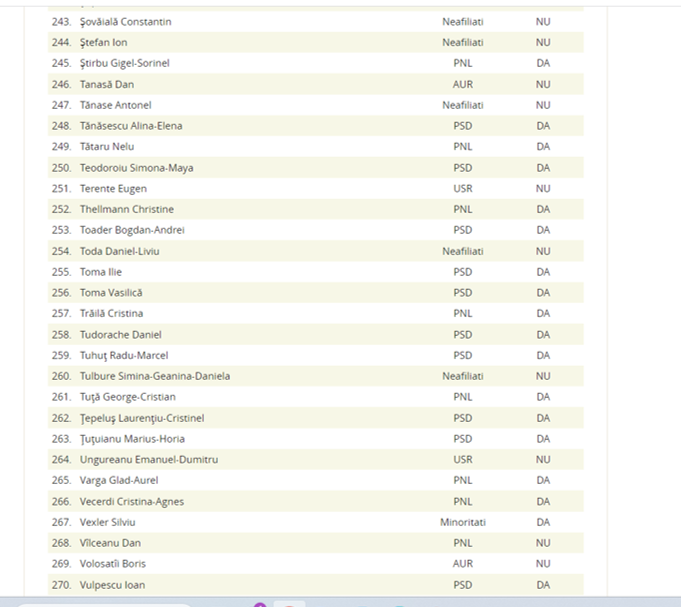The width and height of the screenshot is (681, 607).
Task: Open deputy Șovăială Constantin's entry
Action: (x=125, y=21)
